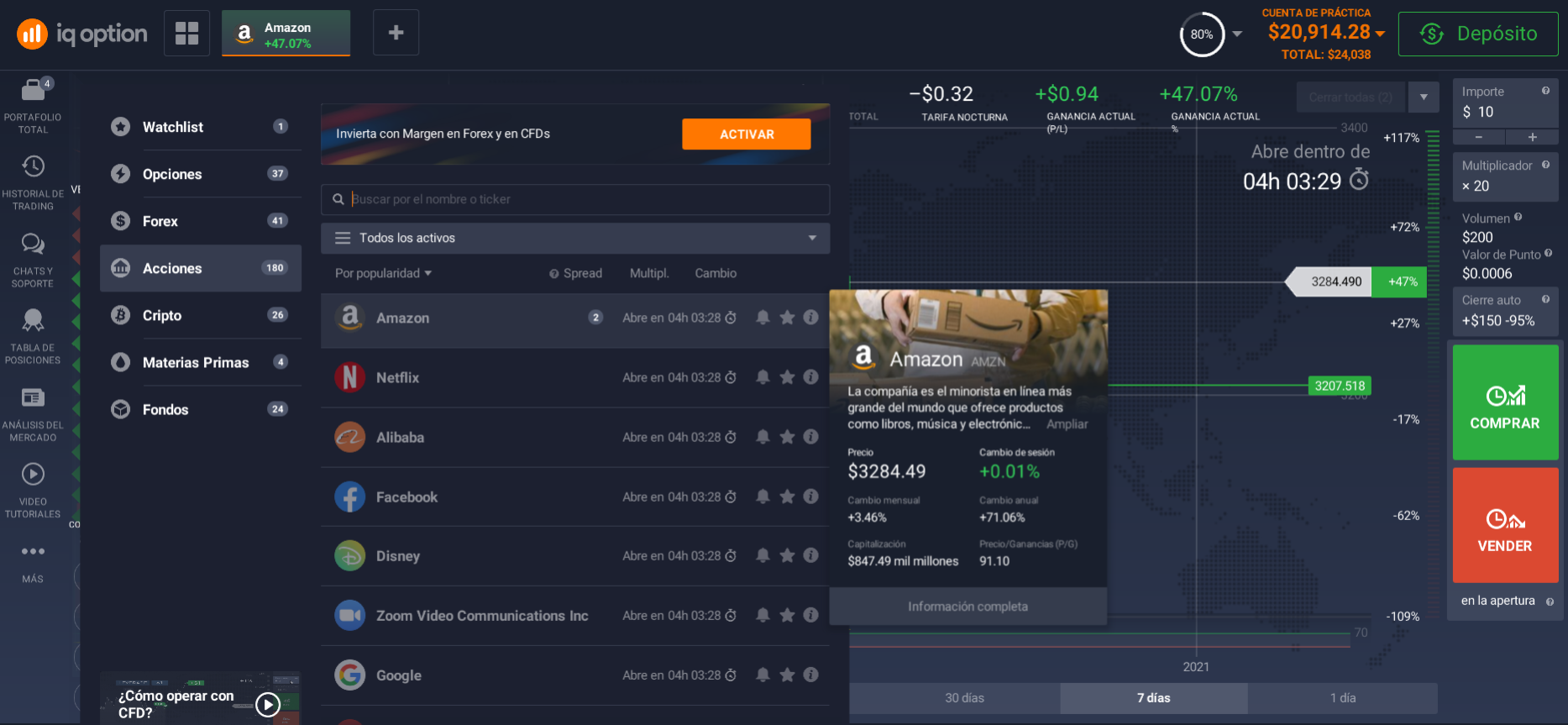Toggle alert bell for Netflix
This screenshot has width=1568, height=725.
click(763, 377)
